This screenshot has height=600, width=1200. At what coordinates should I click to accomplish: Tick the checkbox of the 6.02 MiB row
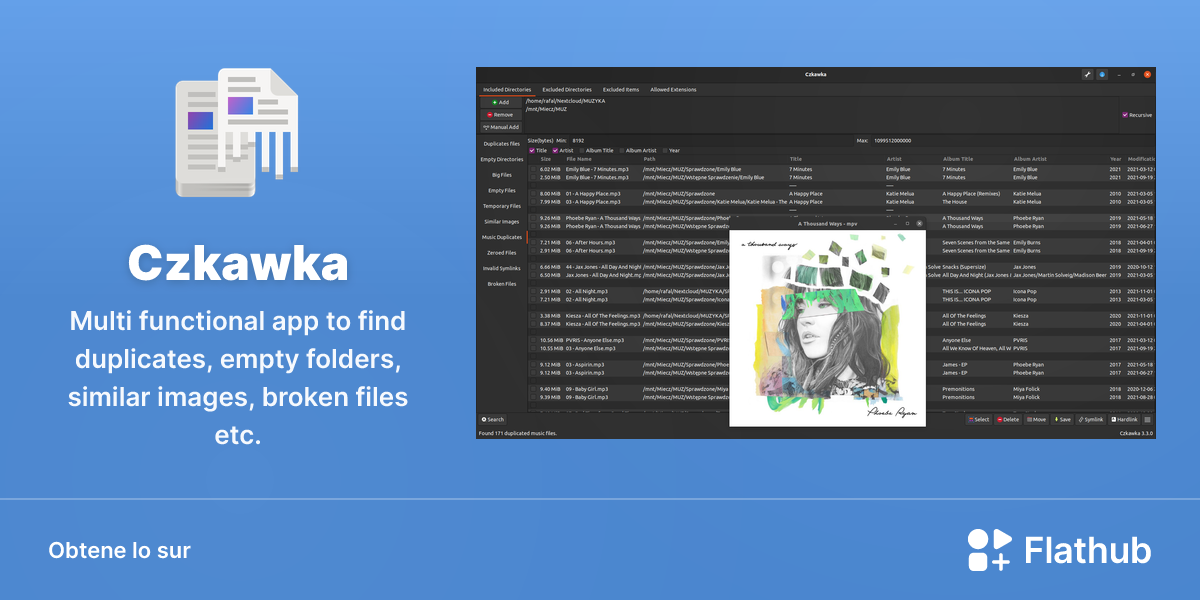pos(533,169)
